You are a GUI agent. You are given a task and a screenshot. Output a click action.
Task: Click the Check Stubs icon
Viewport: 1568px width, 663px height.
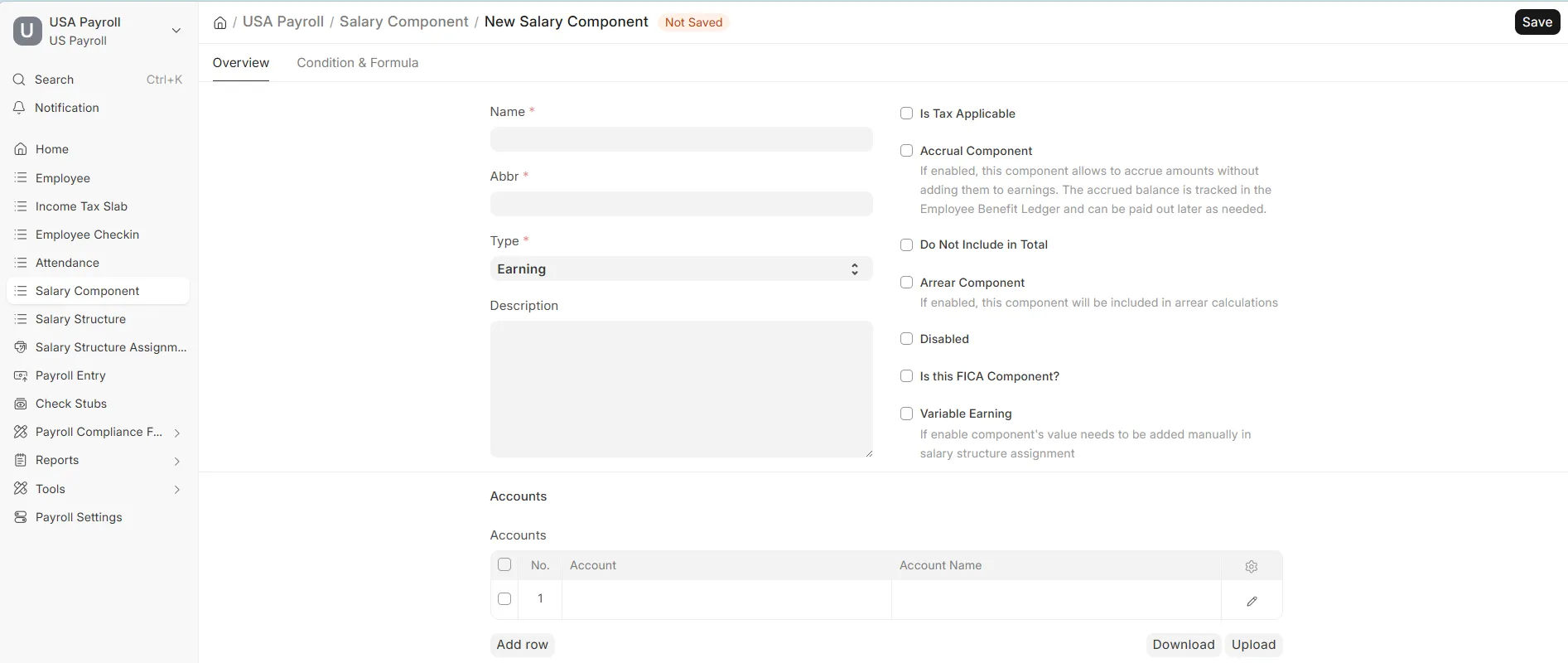21,404
